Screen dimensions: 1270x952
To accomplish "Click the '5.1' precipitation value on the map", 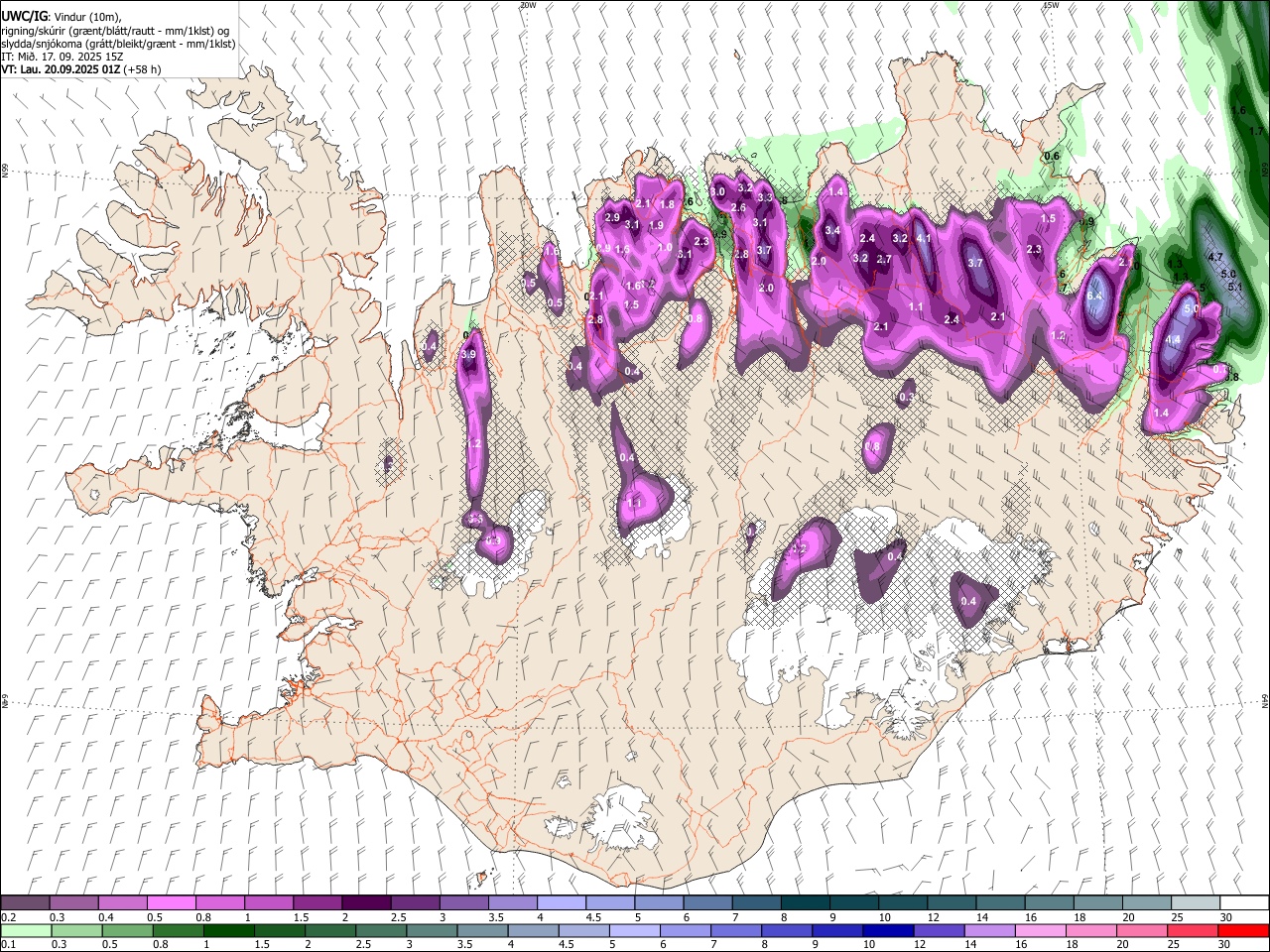I will pyautogui.click(x=1234, y=288).
